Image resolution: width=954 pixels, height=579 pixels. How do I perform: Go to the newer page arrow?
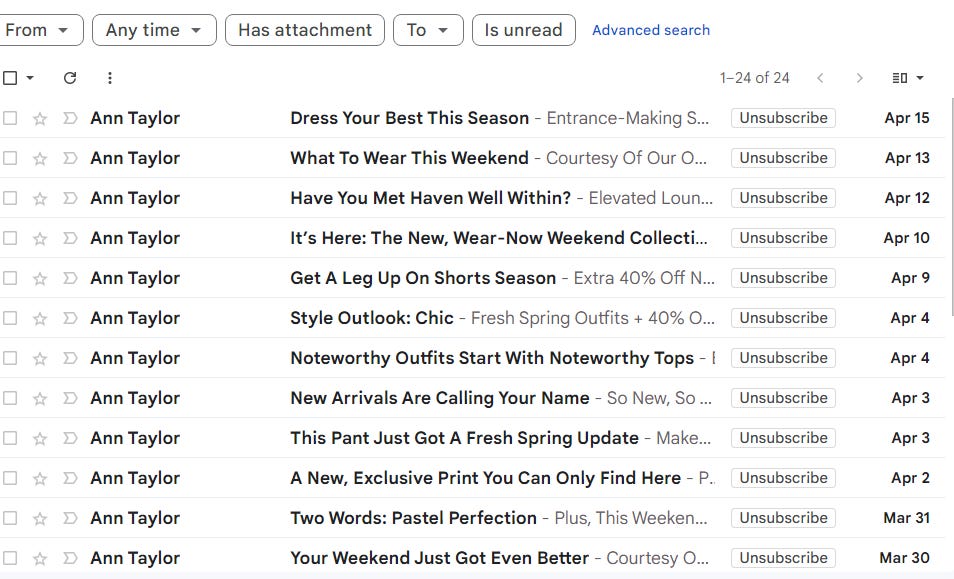coord(820,78)
